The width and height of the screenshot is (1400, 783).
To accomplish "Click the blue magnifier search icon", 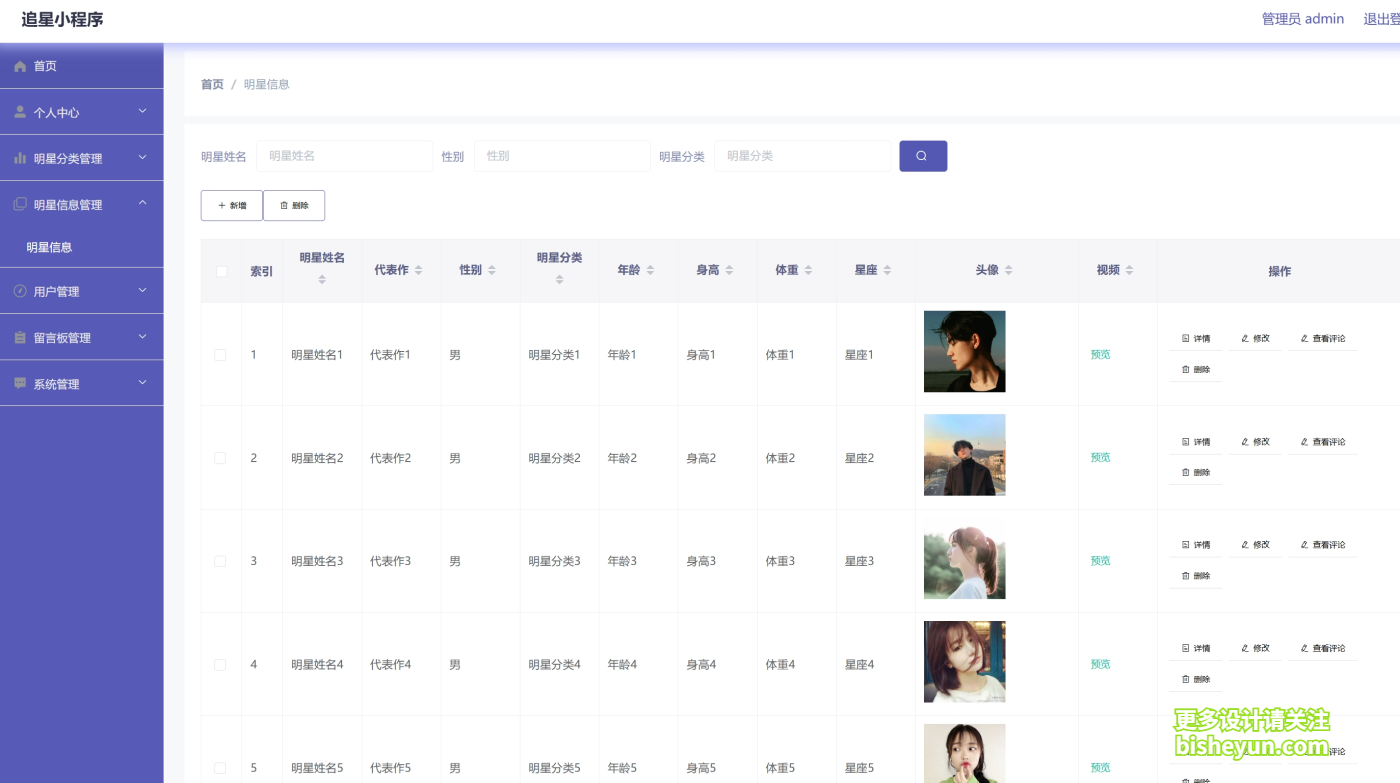I will tap(922, 155).
